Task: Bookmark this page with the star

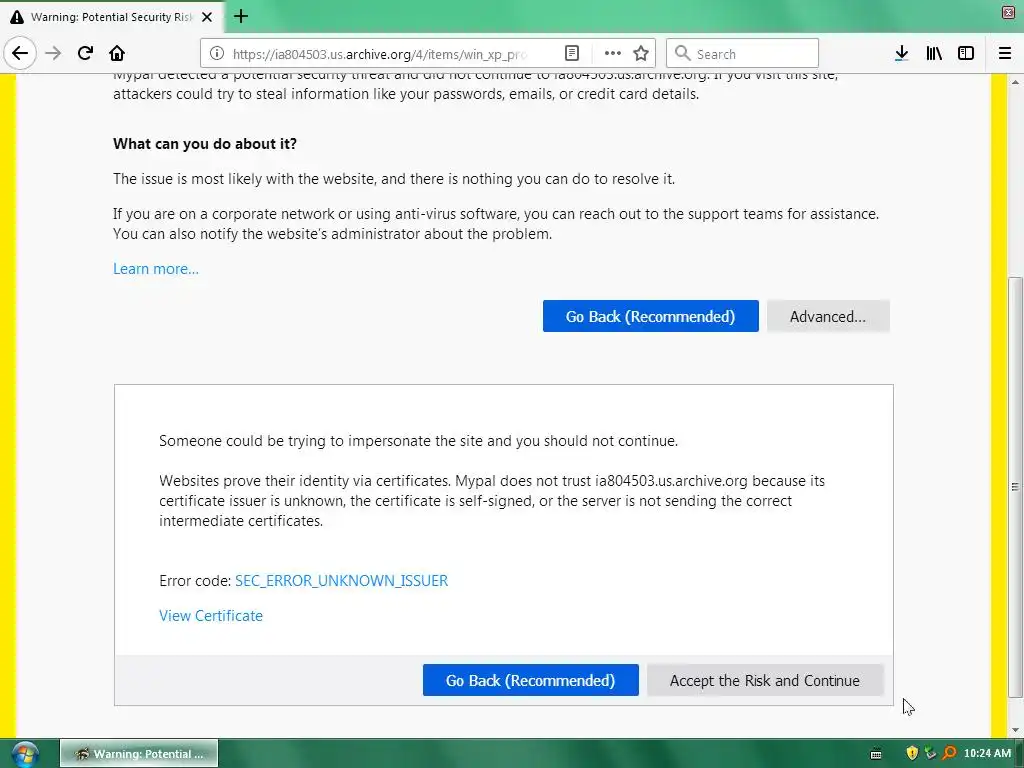Action: click(641, 54)
